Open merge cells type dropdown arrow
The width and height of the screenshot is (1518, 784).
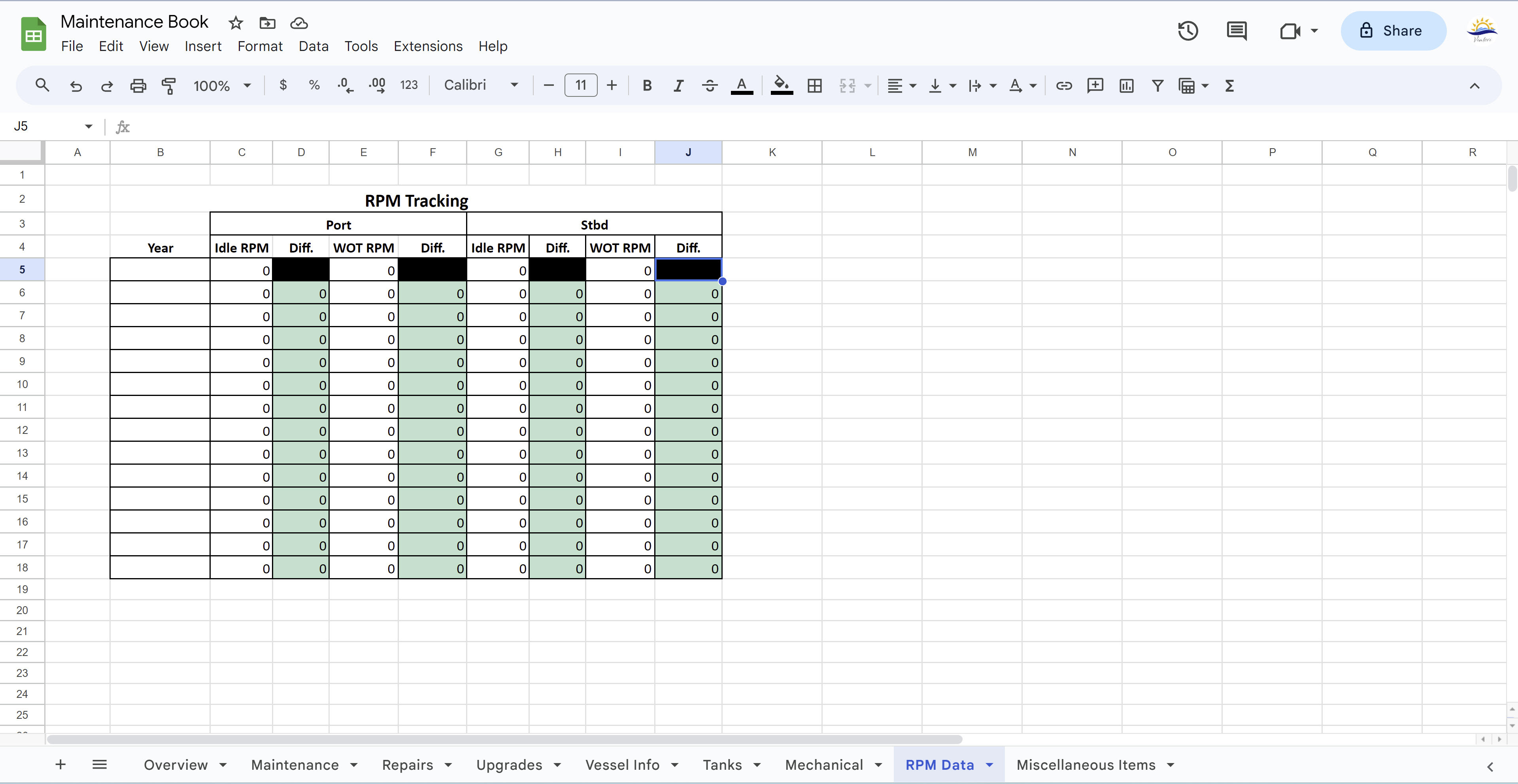coord(867,85)
